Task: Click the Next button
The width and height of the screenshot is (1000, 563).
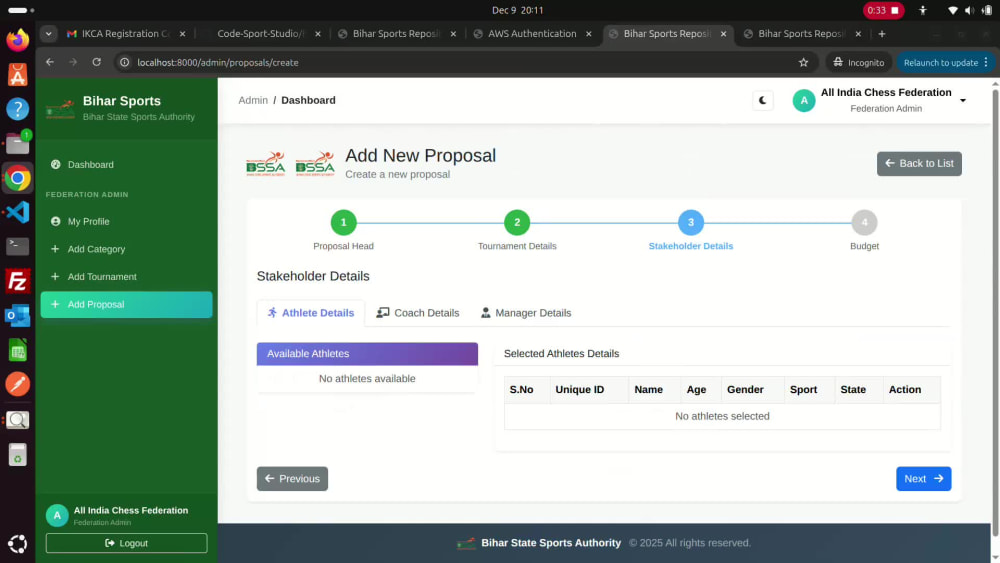Action: [x=923, y=479]
